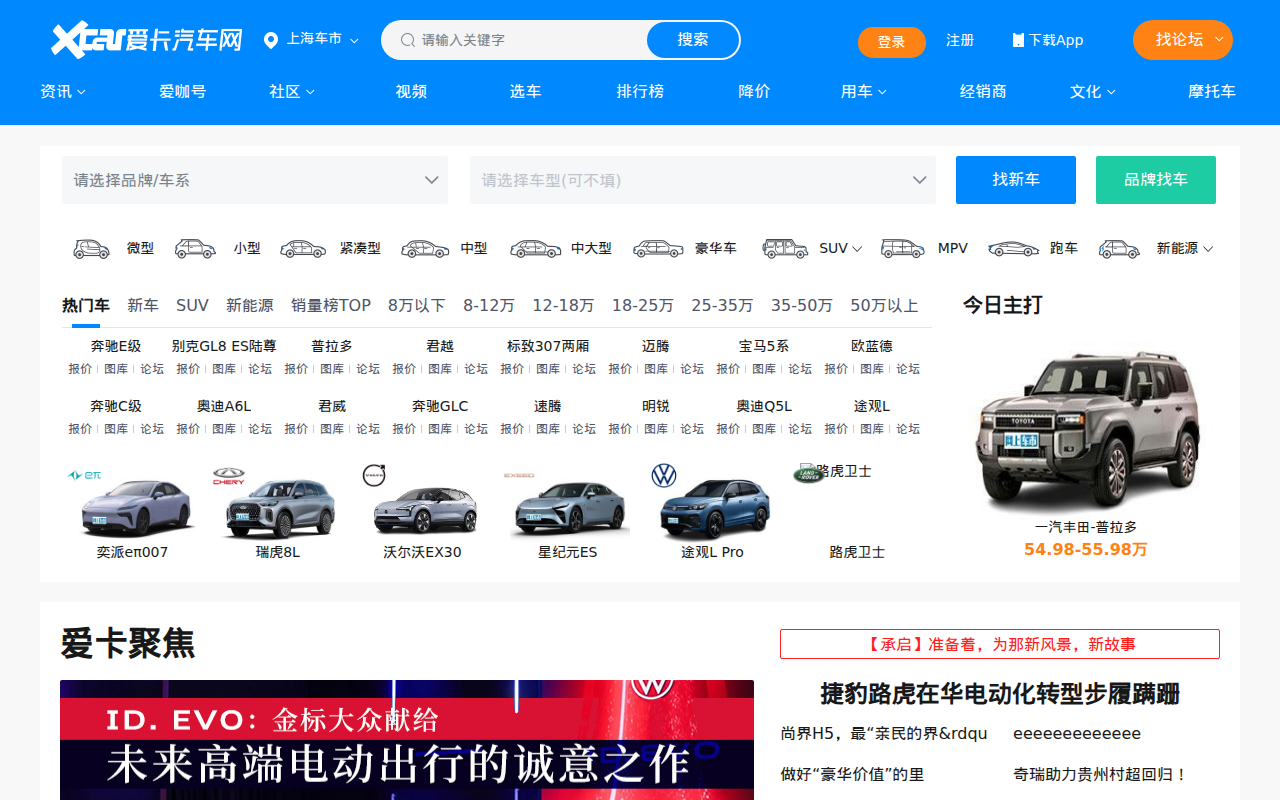Click the Land Rover logo beside 路虎卫士

point(809,473)
